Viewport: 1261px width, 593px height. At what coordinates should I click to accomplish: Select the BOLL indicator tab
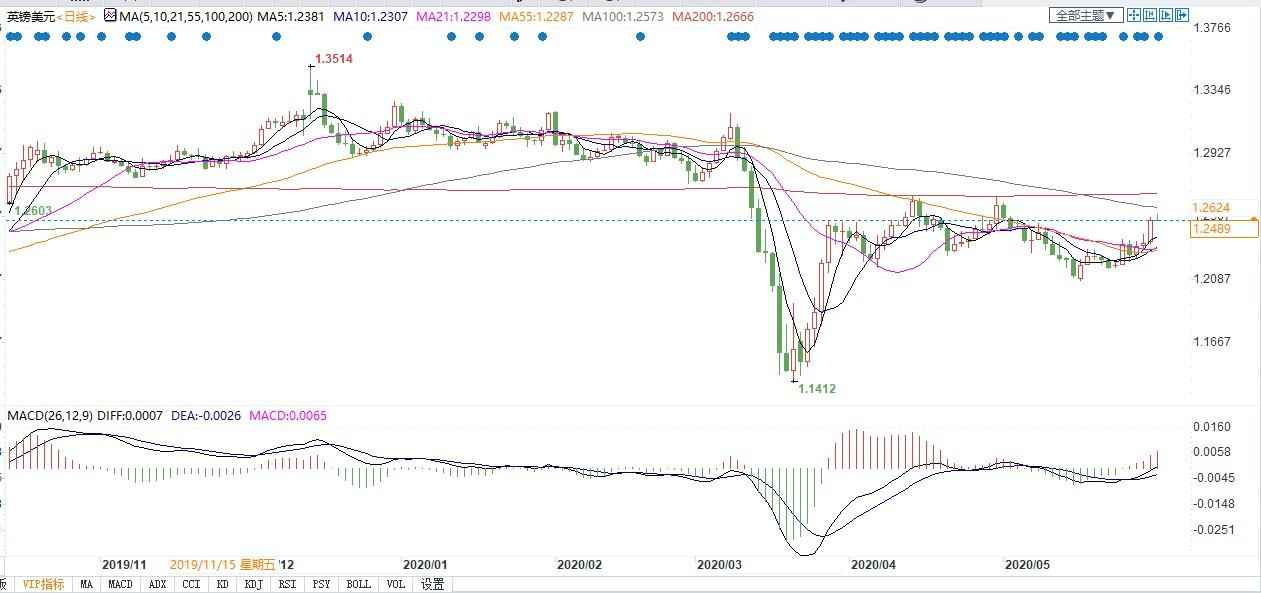(x=358, y=584)
